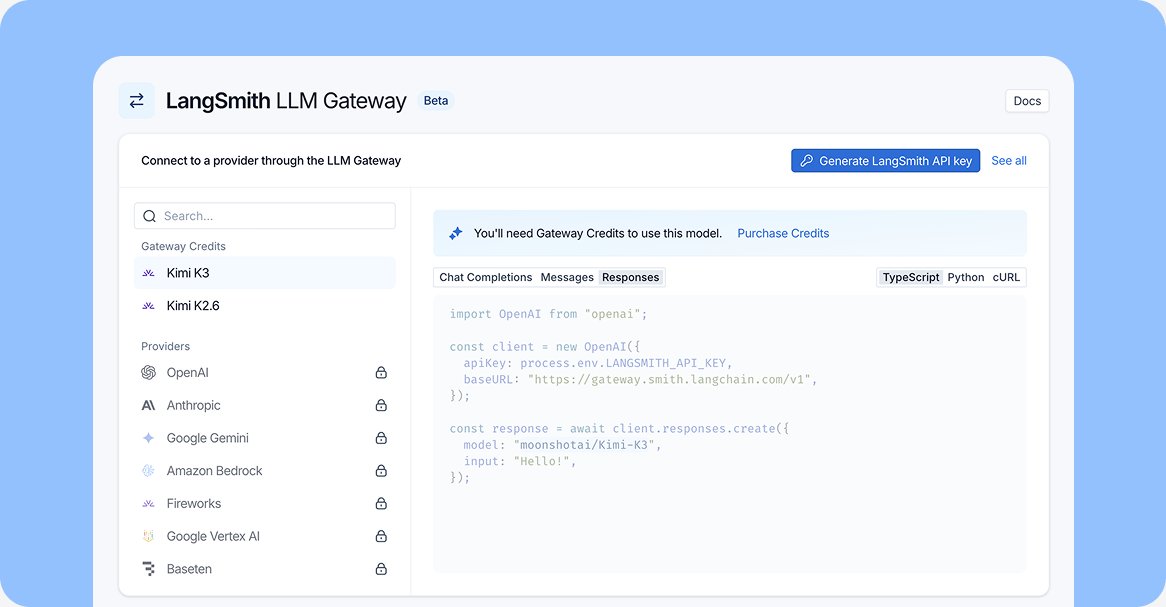
Task: Show the cURL code sample
Action: (1006, 277)
